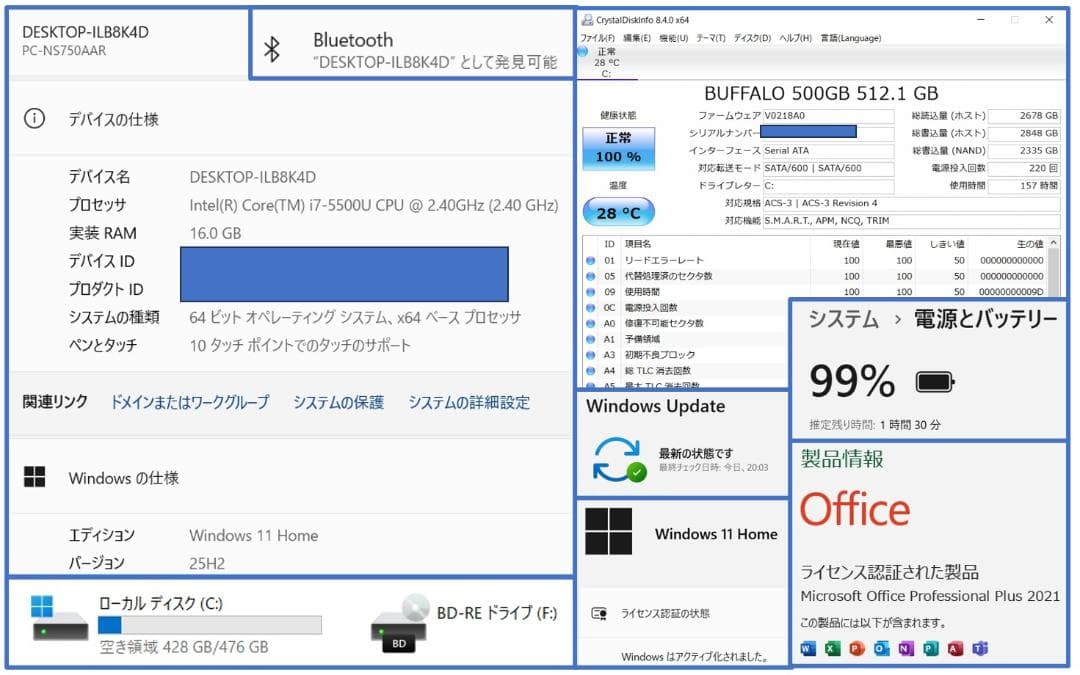The height and width of the screenshot is (675, 1080).
Task: Click the CrystalDiskInfo title bar app icon
Action: point(588,20)
